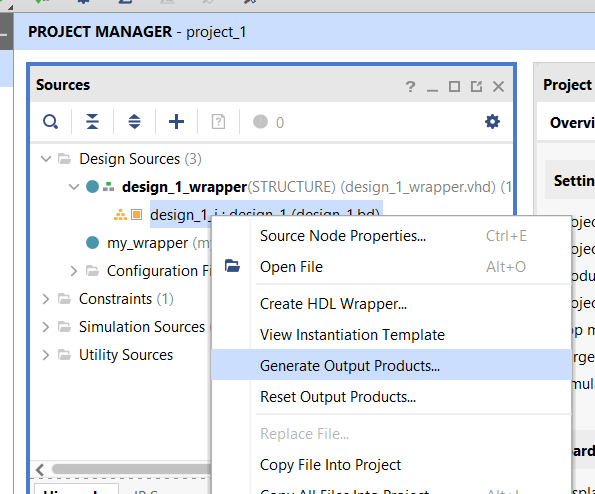
Task: Open the Sources panel search
Action: [50, 122]
